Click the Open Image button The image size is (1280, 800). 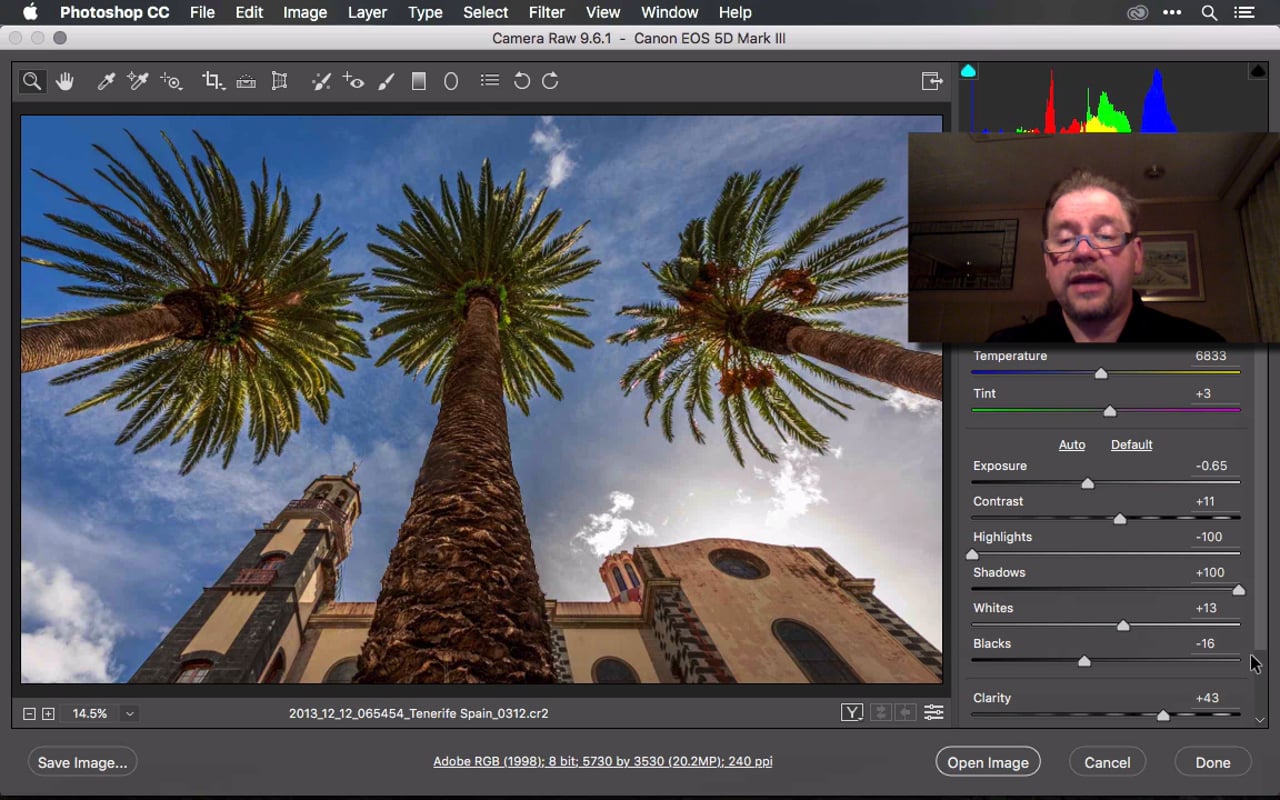pos(988,762)
